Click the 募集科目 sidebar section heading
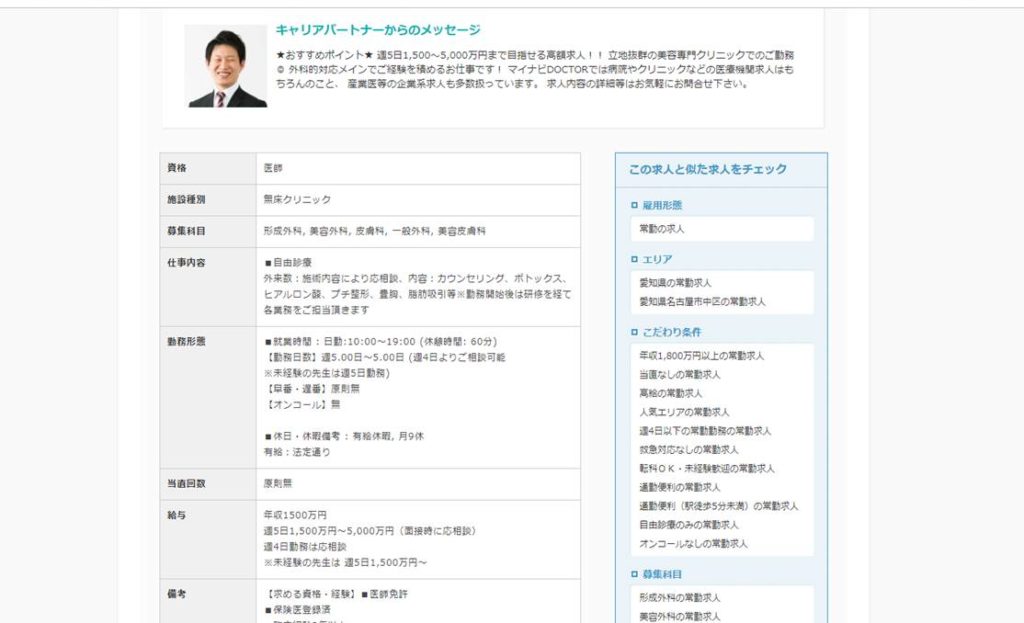The image size is (1024, 623). tap(662, 575)
